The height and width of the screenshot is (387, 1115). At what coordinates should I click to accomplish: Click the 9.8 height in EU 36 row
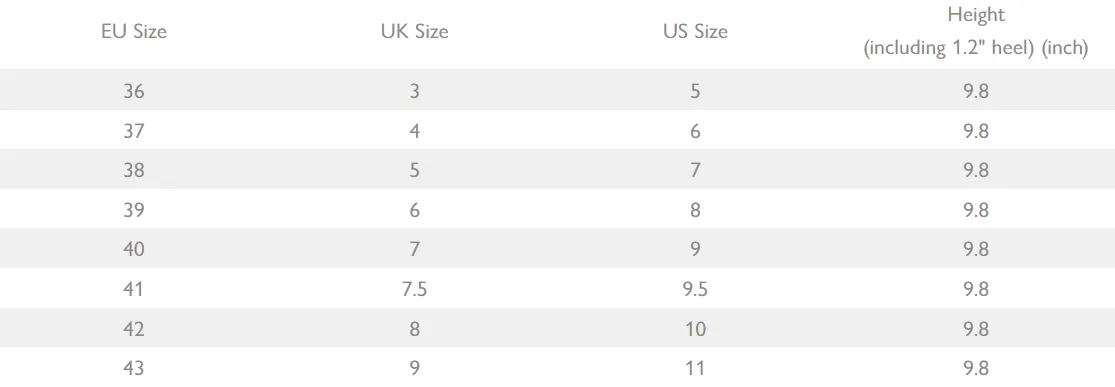coord(976,92)
